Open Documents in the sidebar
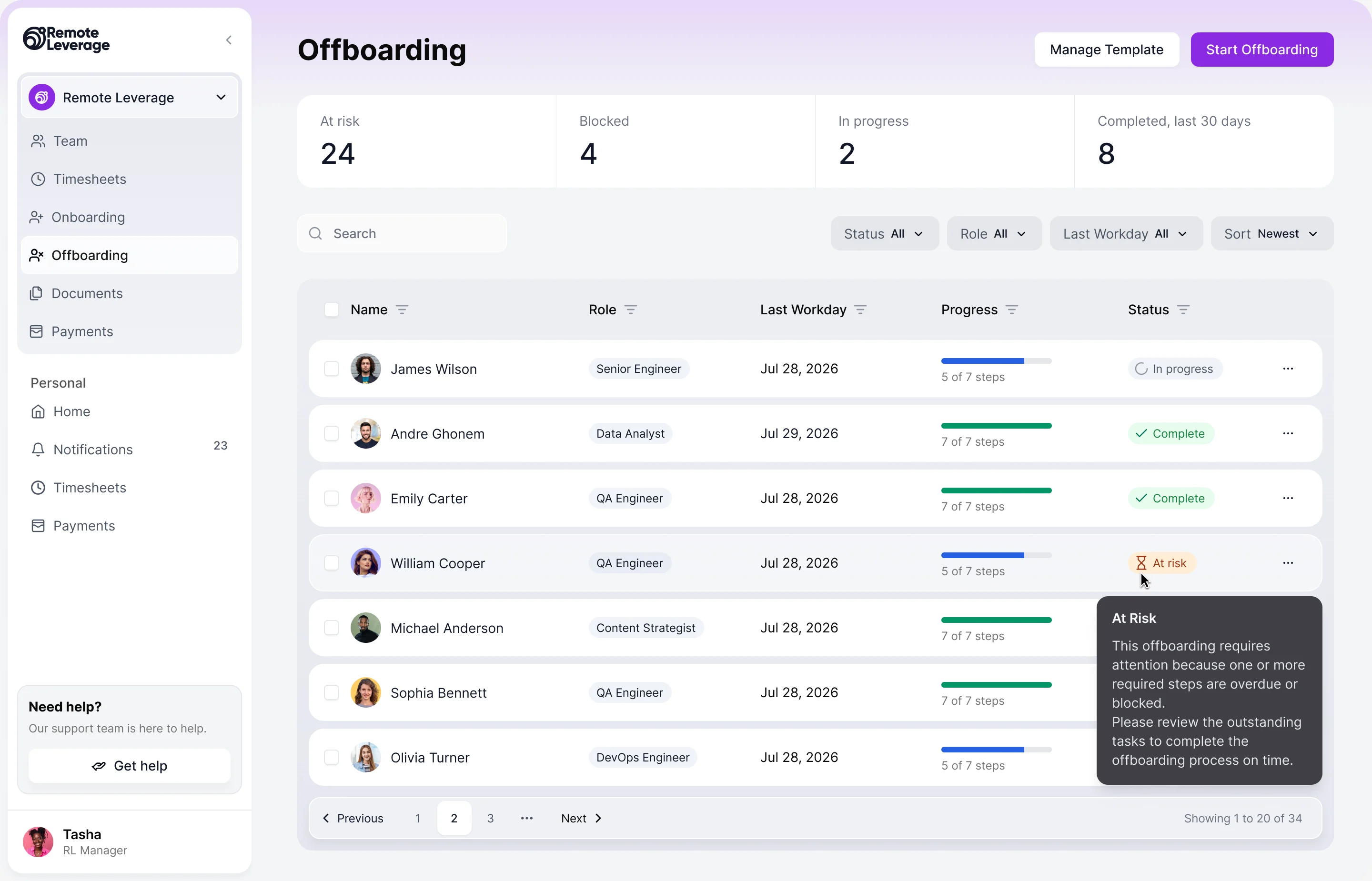The image size is (1372, 881). pos(129,293)
